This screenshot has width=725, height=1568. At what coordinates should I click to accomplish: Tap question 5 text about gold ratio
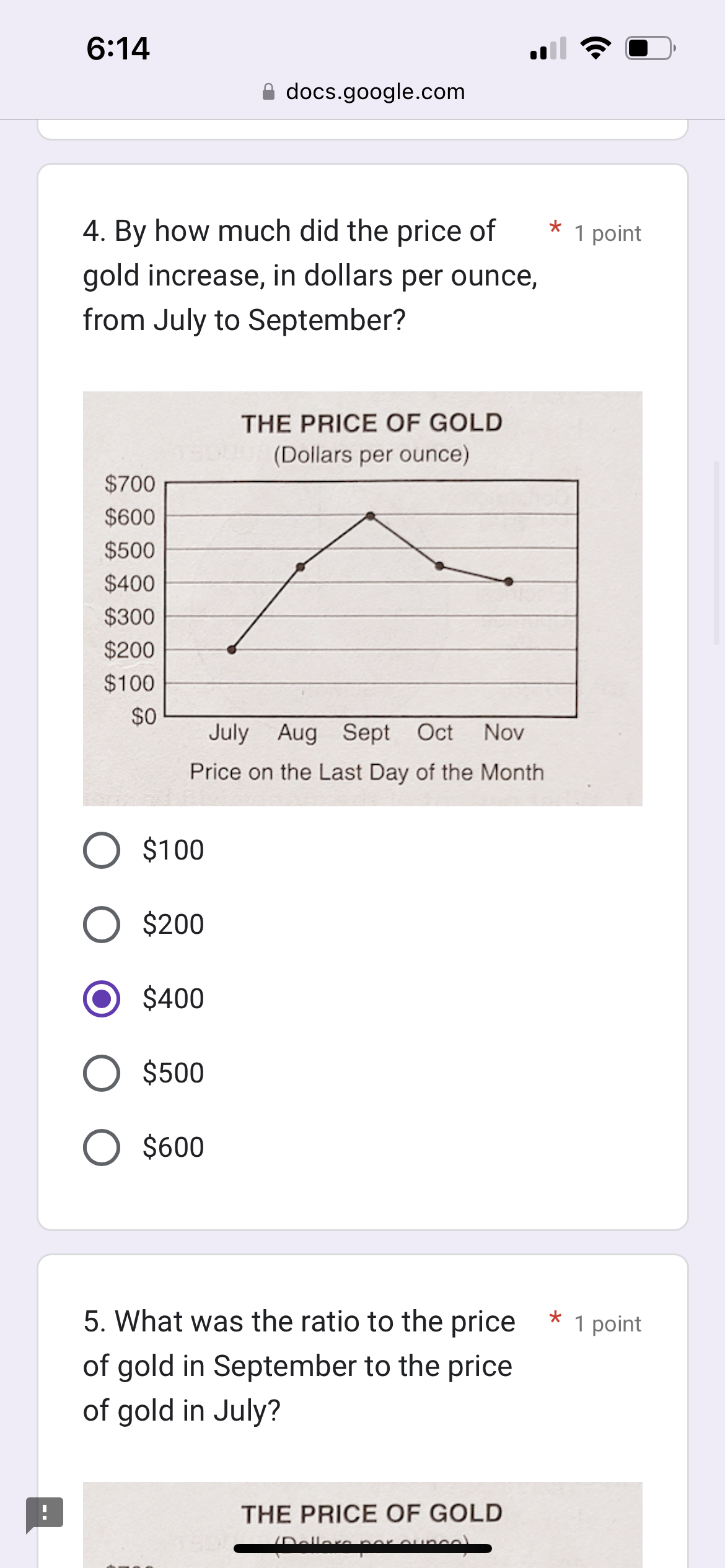[x=299, y=1366]
